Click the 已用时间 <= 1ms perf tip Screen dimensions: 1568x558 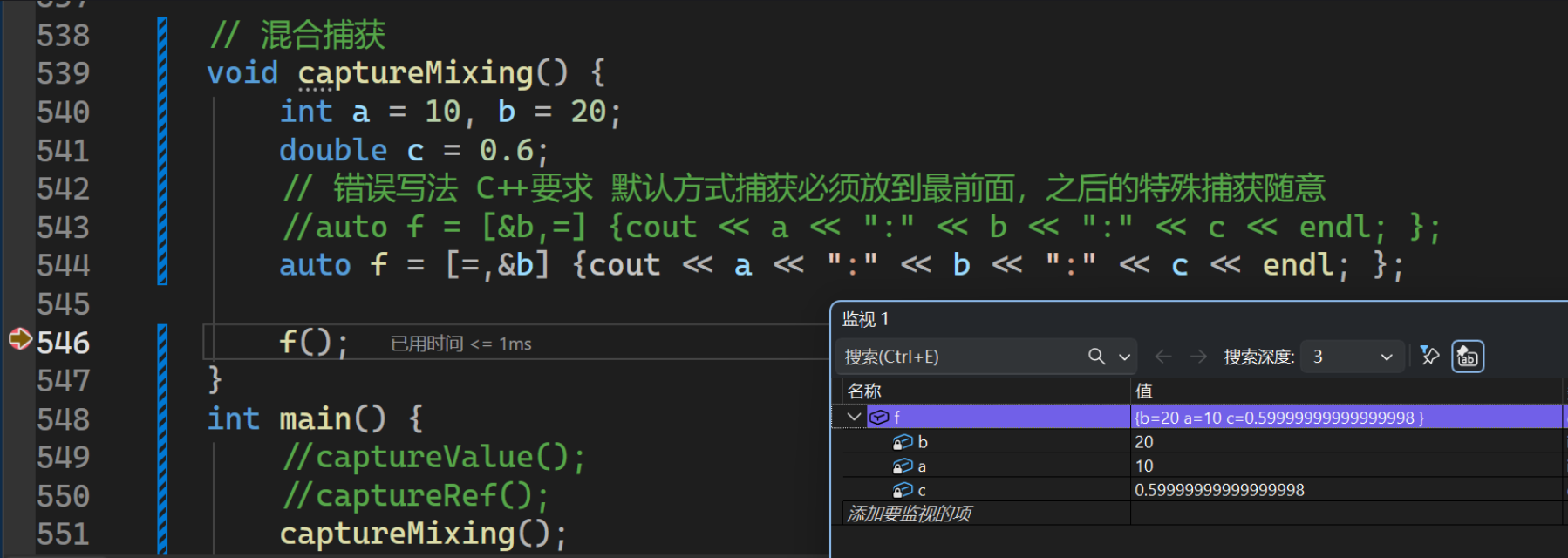(x=460, y=344)
